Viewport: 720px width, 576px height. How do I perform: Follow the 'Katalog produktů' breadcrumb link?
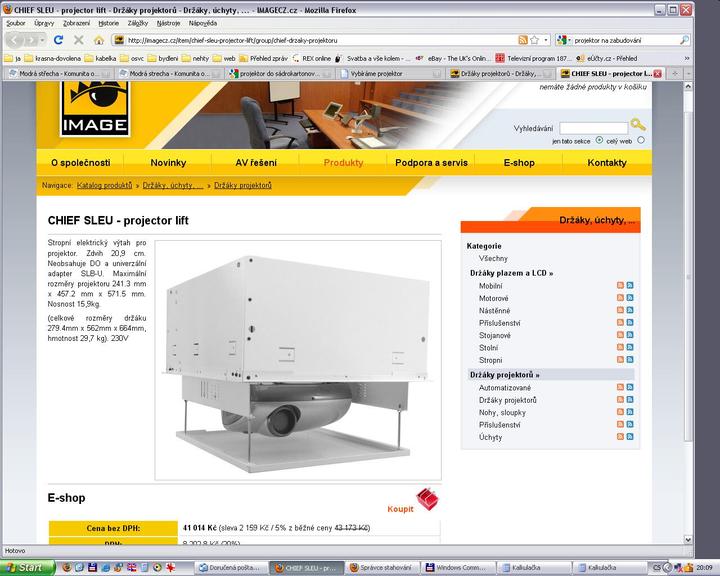pyautogui.click(x=104, y=186)
